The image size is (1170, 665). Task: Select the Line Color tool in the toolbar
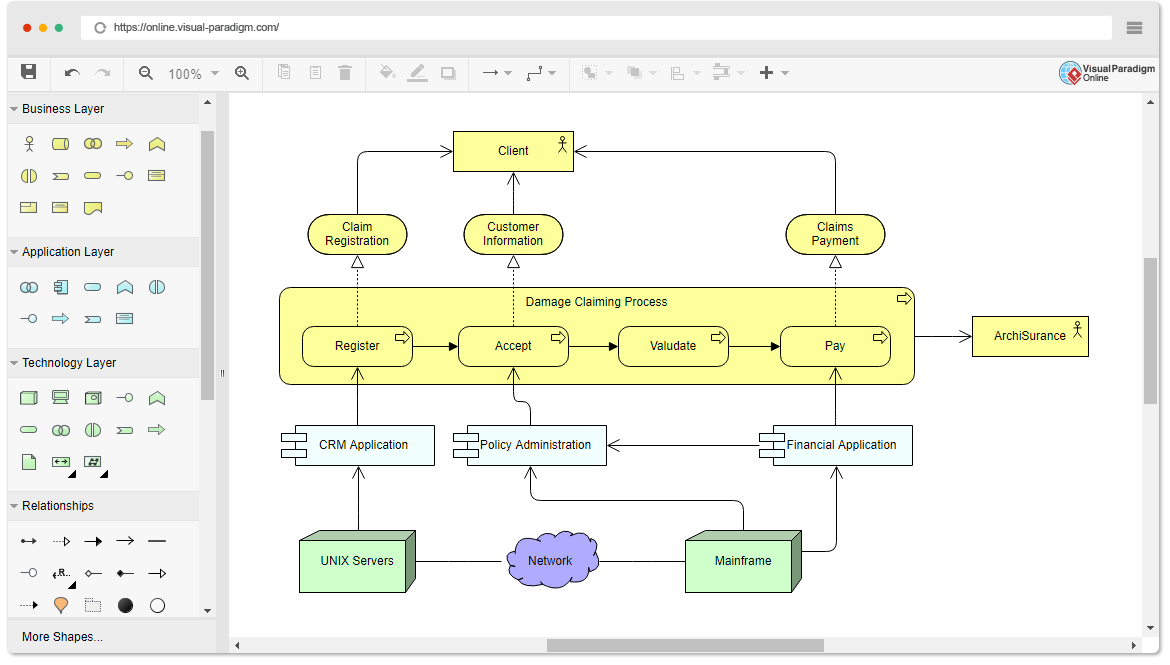click(x=418, y=72)
